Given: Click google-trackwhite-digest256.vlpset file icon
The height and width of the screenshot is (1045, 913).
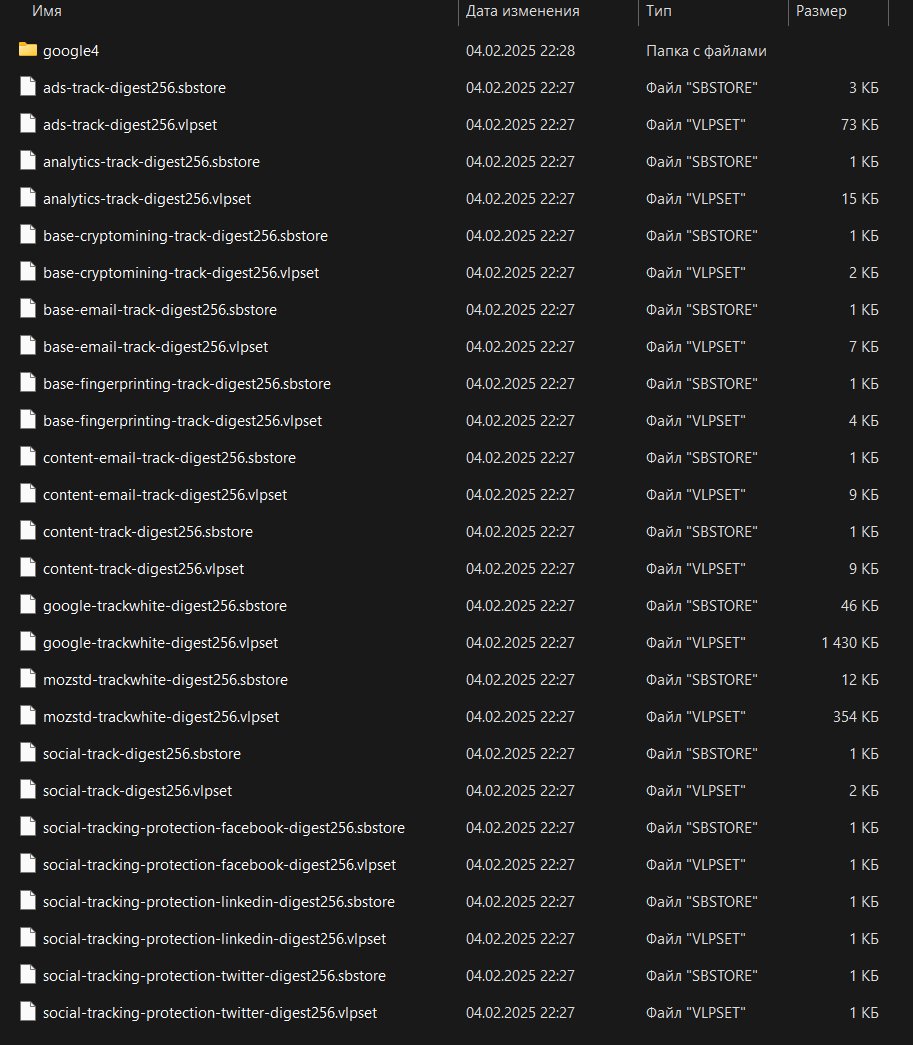Looking at the screenshot, I should click(28, 642).
